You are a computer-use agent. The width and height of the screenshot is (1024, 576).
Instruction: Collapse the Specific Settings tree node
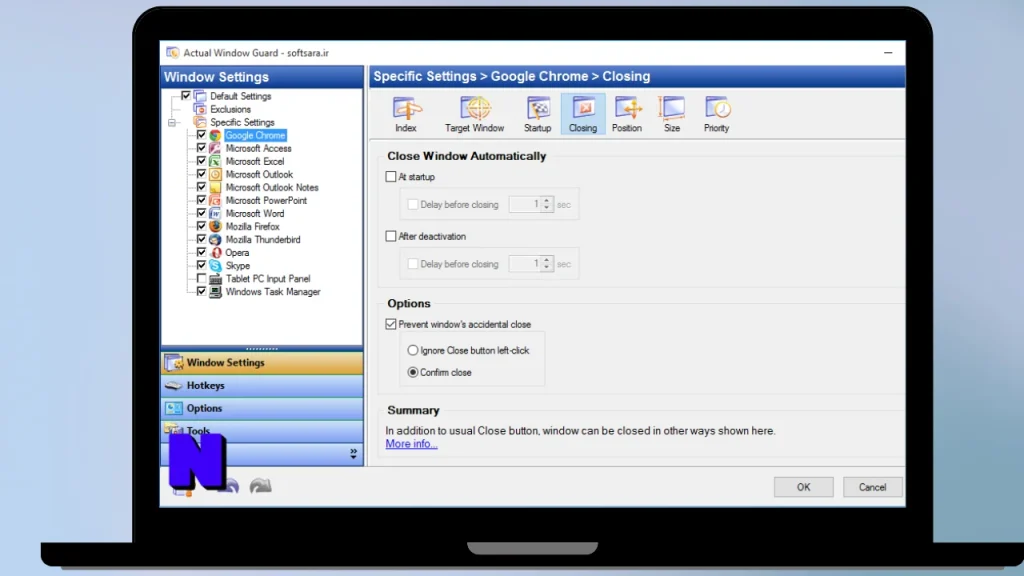coord(172,122)
